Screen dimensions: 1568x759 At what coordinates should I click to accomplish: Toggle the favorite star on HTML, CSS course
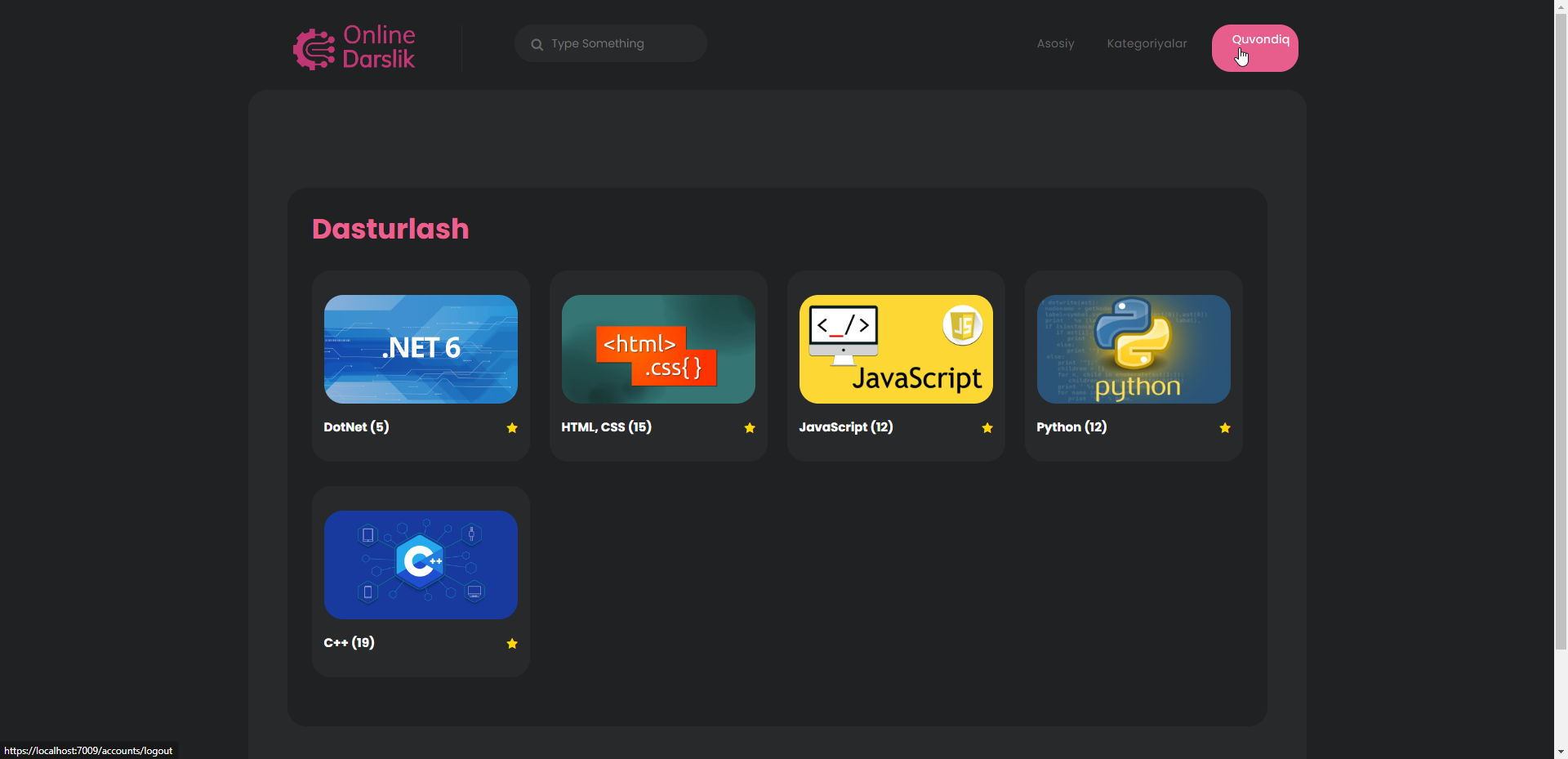[749, 427]
